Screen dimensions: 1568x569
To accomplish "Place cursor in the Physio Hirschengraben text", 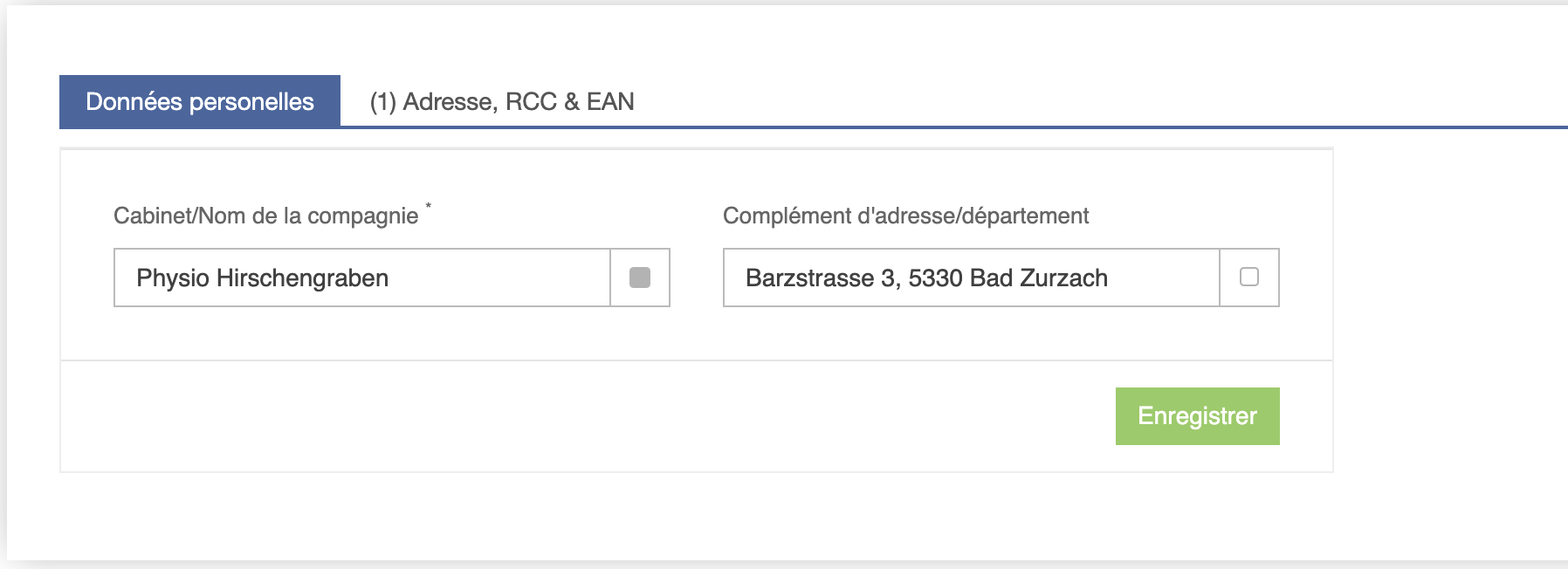I will (x=262, y=278).
